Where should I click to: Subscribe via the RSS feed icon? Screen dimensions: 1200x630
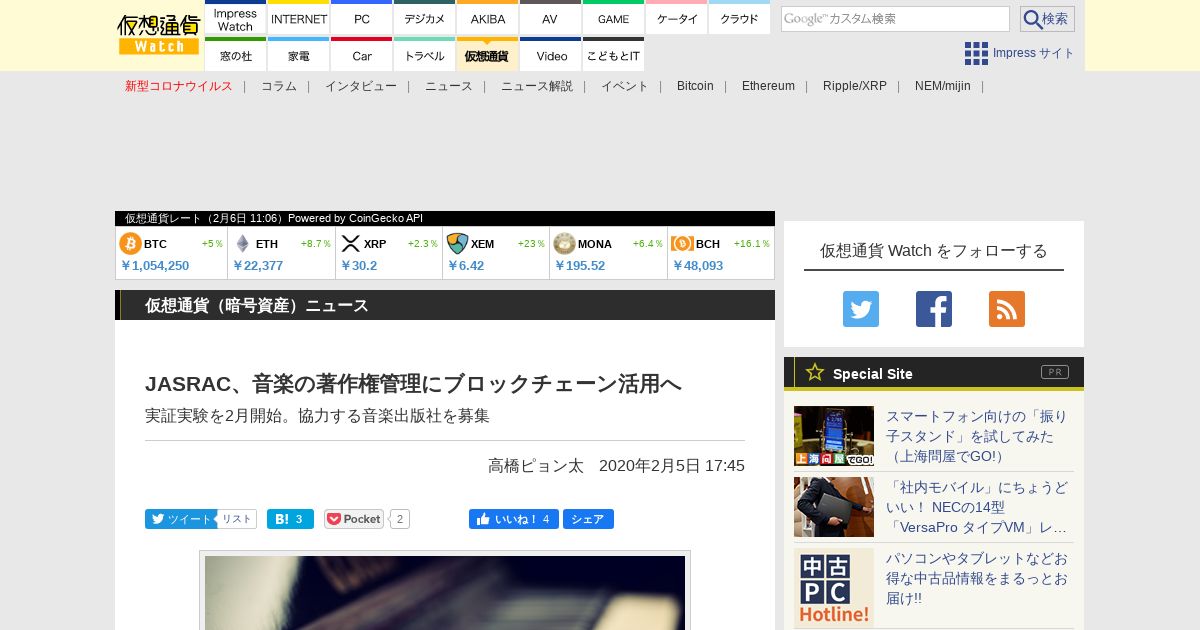tap(1007, 309)
